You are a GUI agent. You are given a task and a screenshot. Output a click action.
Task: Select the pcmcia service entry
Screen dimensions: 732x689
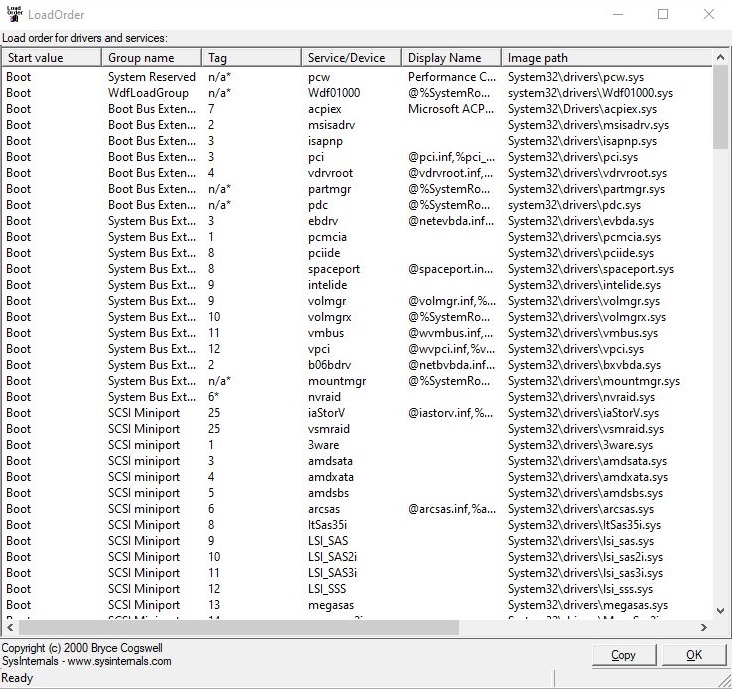[327, 237]
